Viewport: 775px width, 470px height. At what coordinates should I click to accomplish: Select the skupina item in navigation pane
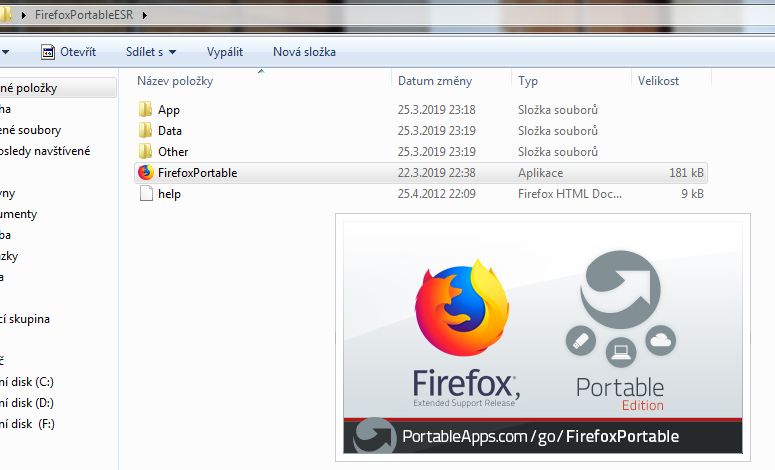25,319
